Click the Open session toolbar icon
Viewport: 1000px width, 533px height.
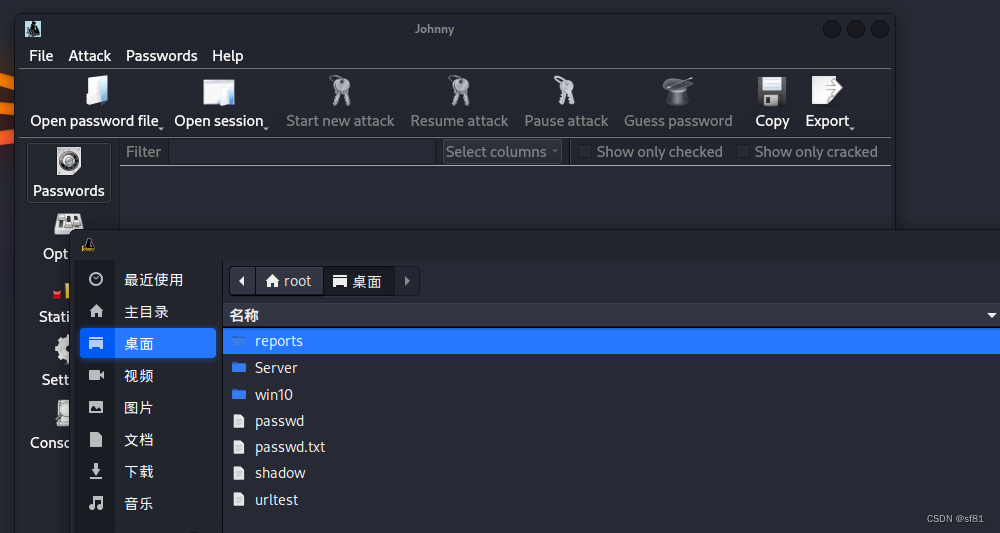(219, 92)
